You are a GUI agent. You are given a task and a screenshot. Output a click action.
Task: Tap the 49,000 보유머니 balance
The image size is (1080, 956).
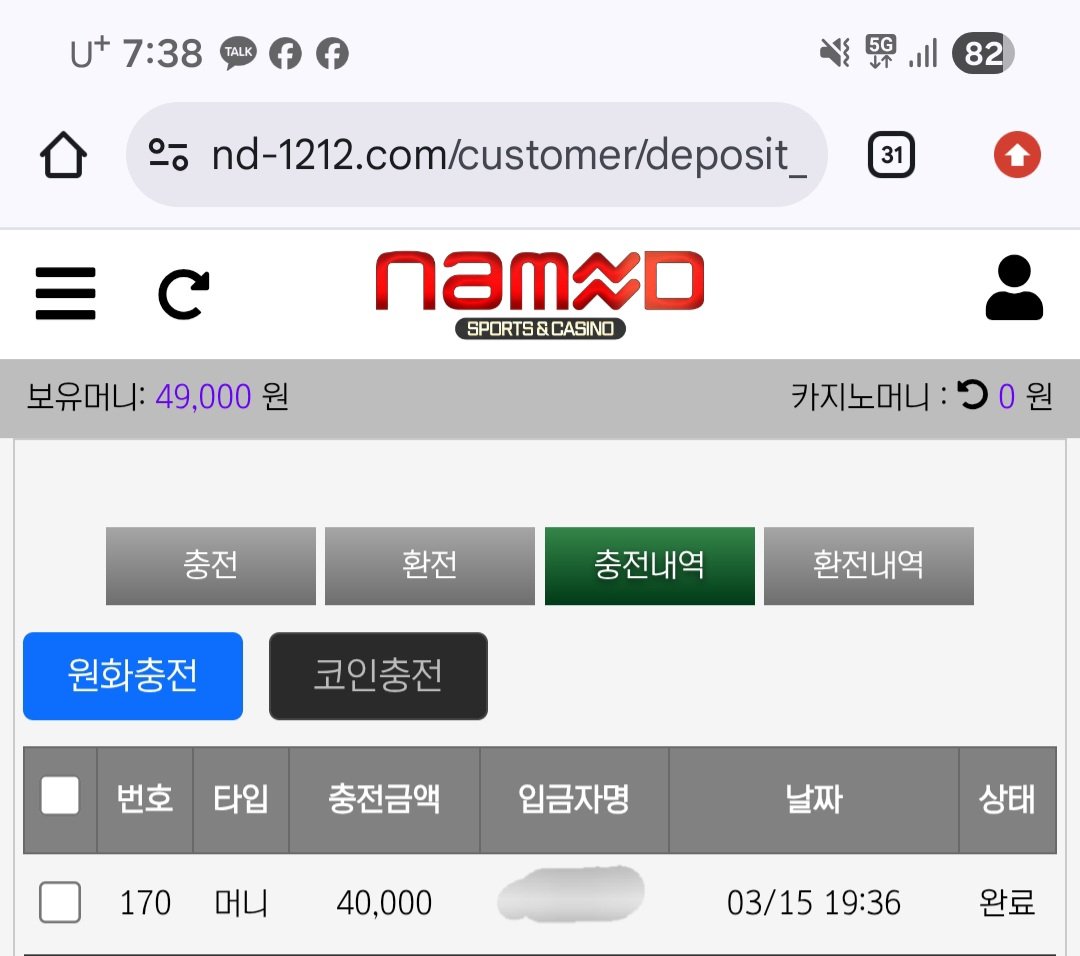point(203,397)
